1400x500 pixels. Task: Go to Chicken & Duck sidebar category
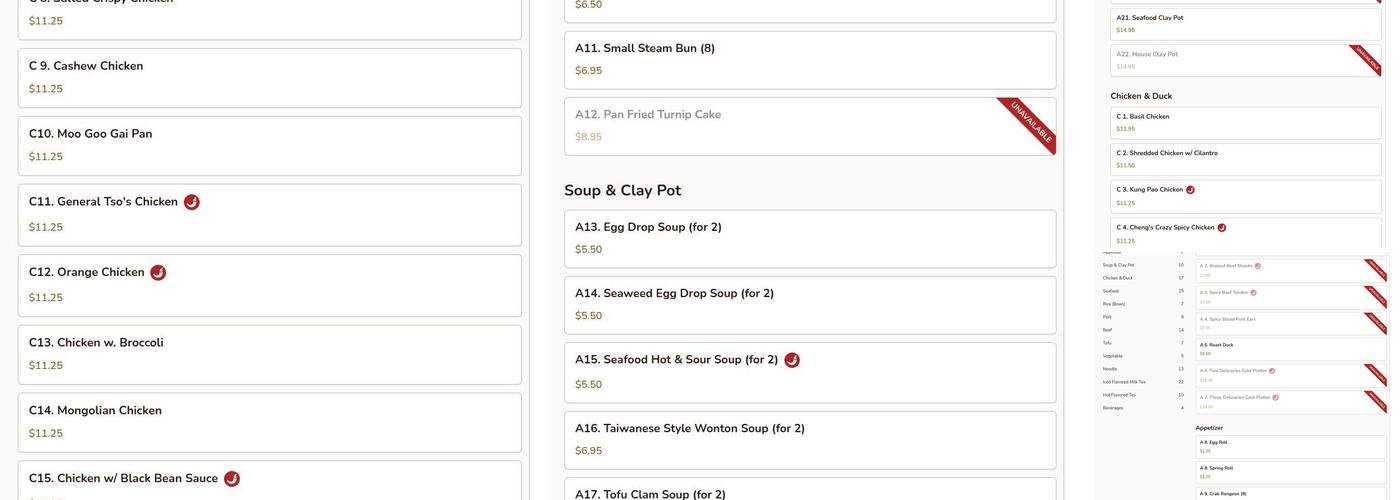1116,278
